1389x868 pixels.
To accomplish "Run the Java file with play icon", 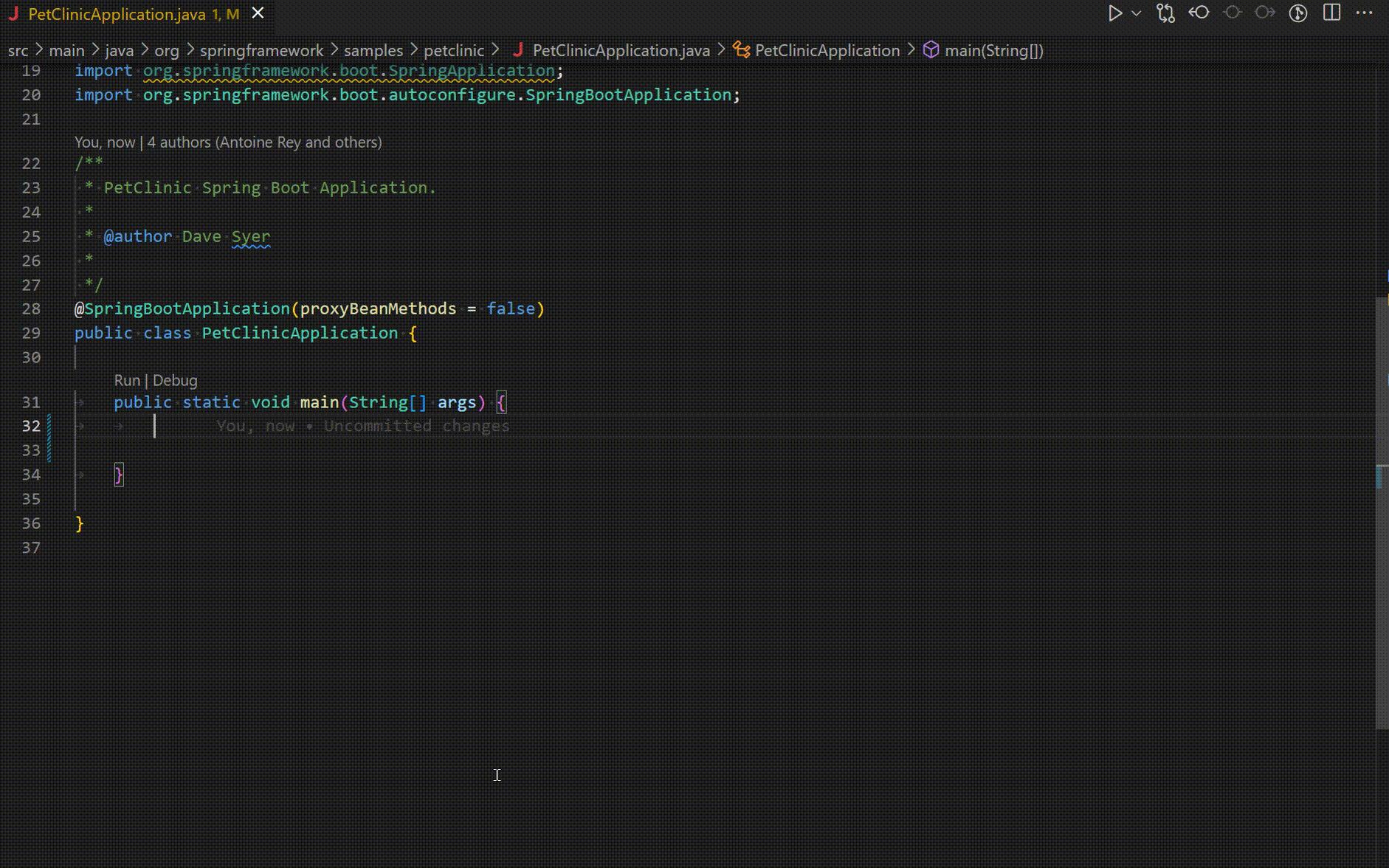I will coord(1114,13).
